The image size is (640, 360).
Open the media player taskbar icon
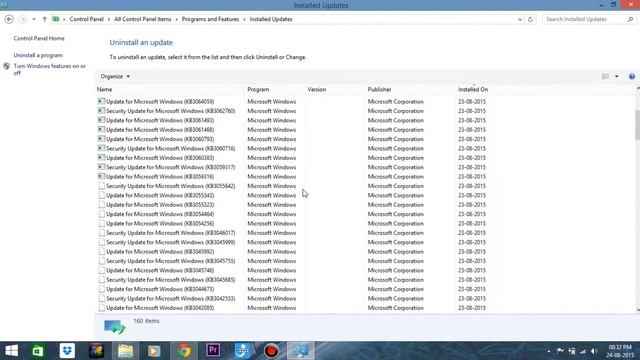pos(154,351)
